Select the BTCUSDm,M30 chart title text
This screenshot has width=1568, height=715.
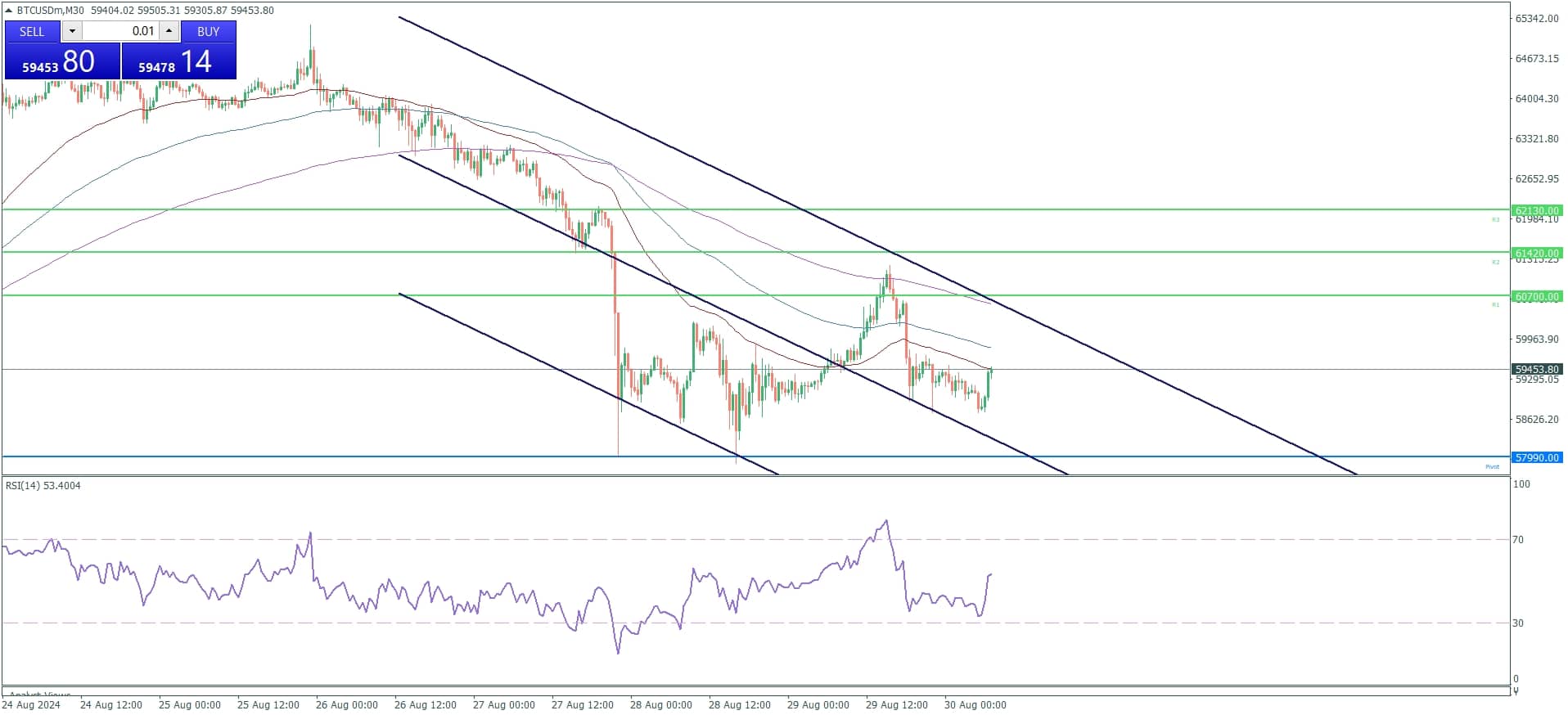50,11
